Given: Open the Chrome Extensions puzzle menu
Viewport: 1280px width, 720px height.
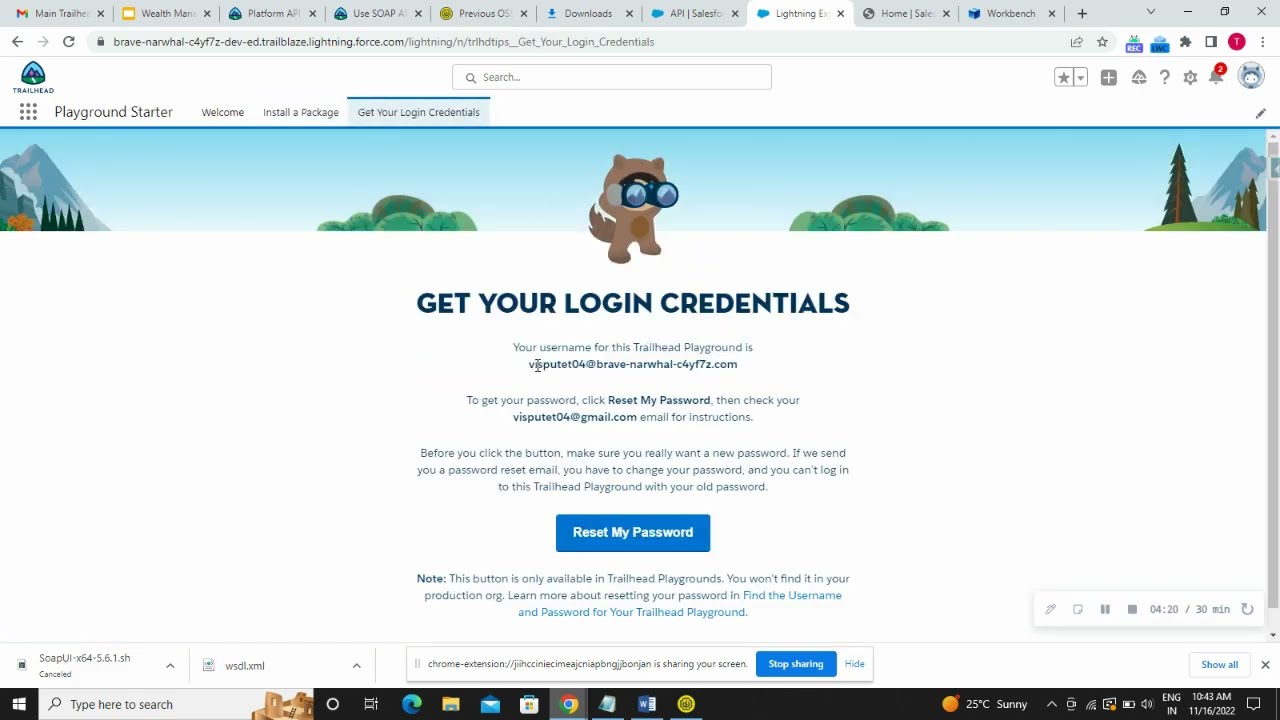Looking at the screenshot, I should click(x=1185, y=42).
